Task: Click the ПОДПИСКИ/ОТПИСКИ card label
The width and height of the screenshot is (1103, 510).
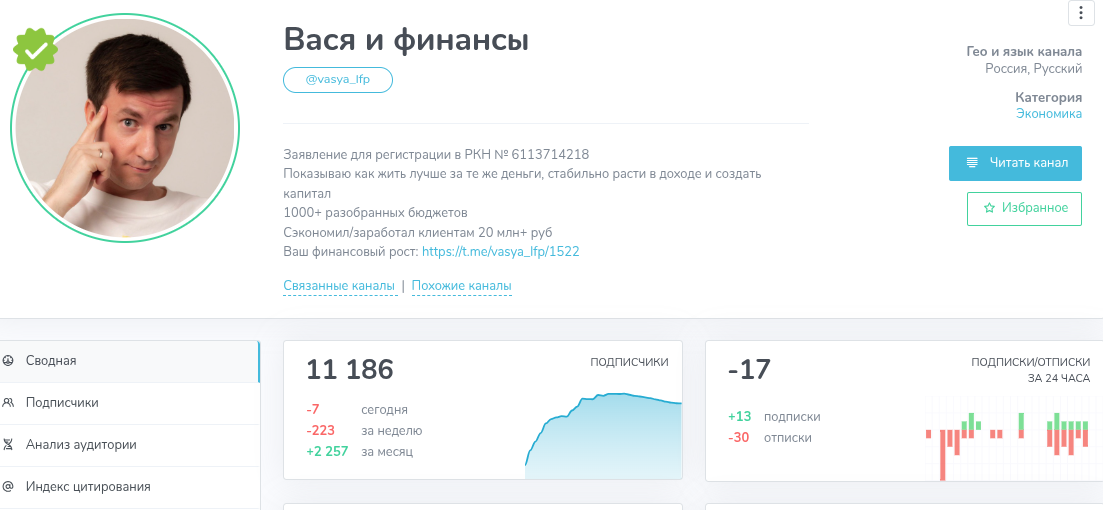Action: click(1031, 362)
